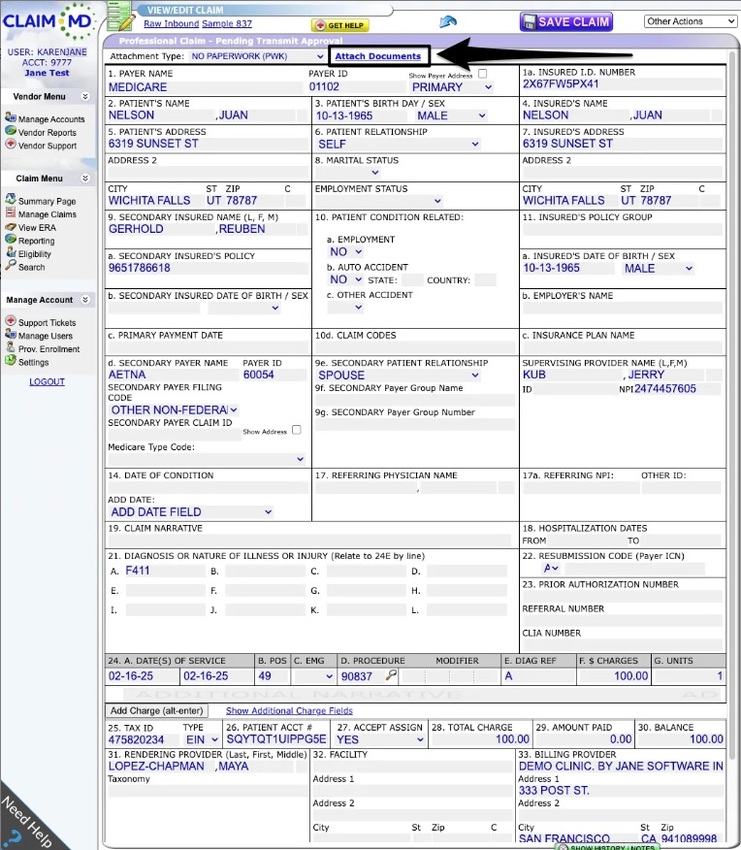Open Secondary Patient Relationship SPOUSE dropdown
Viewport: 741px width, 850px height.
[398, 375]
